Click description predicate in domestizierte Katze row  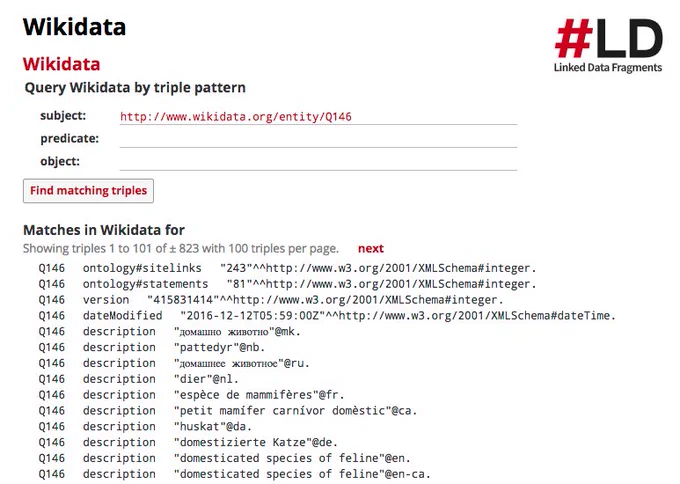[x=119, y=442]
